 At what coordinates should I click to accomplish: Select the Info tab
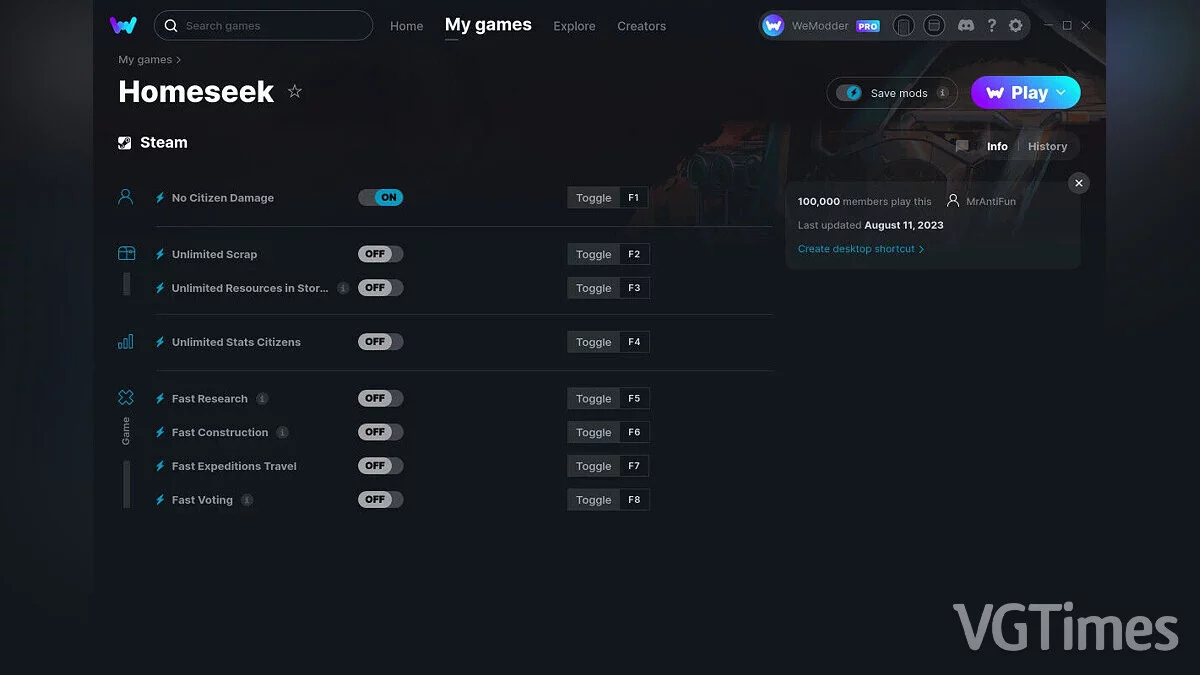pyautogui.click(x=997, y=146)
